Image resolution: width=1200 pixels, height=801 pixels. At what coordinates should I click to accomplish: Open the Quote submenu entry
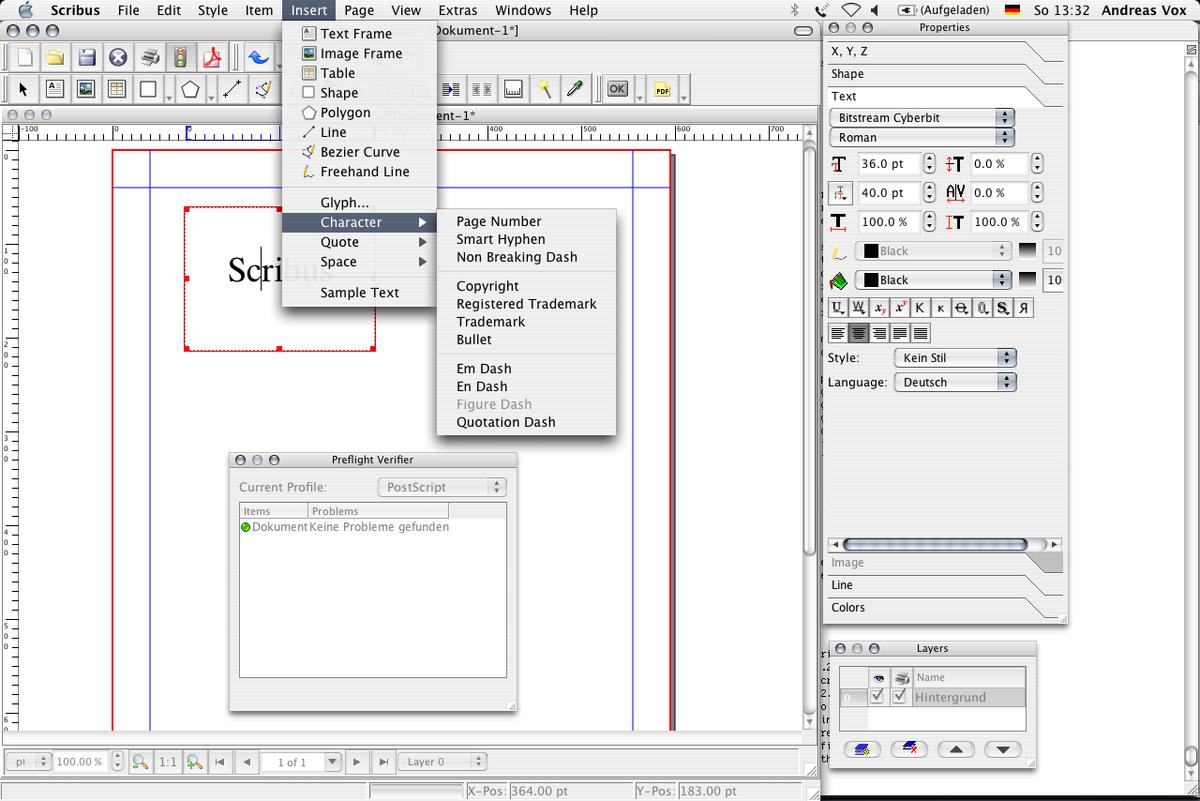[x=359, y=242]
